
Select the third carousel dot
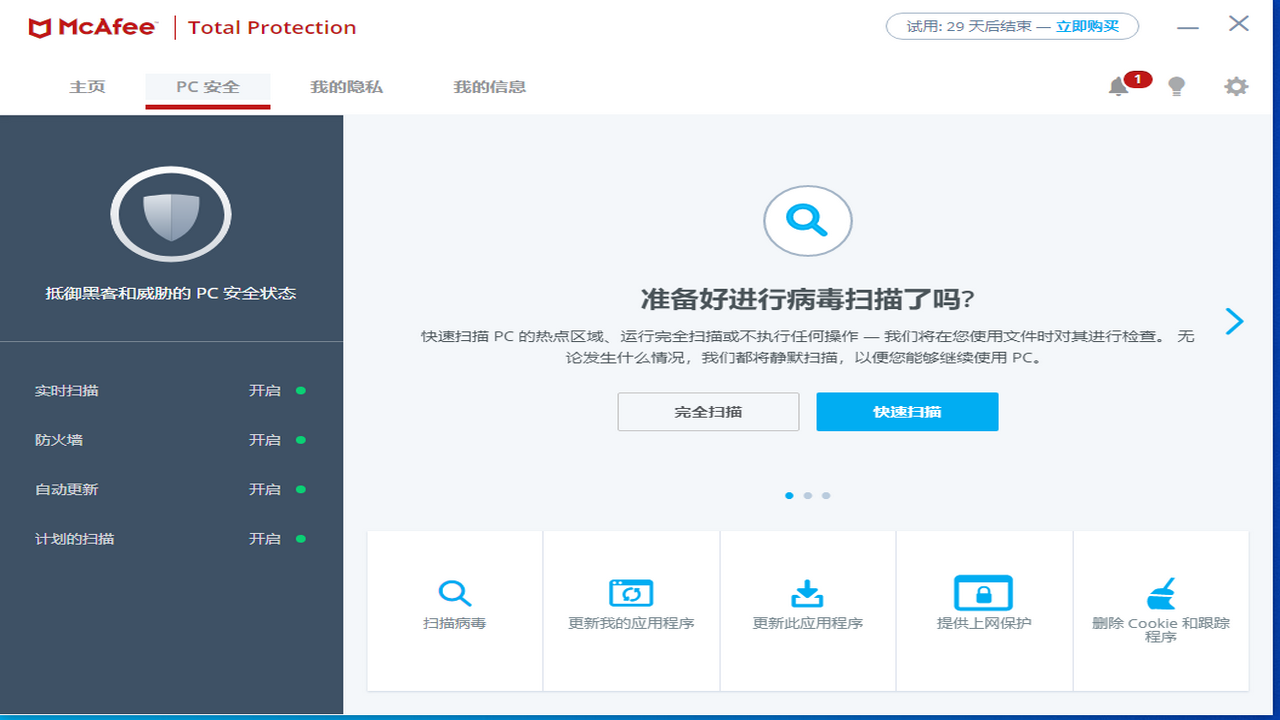825,495
